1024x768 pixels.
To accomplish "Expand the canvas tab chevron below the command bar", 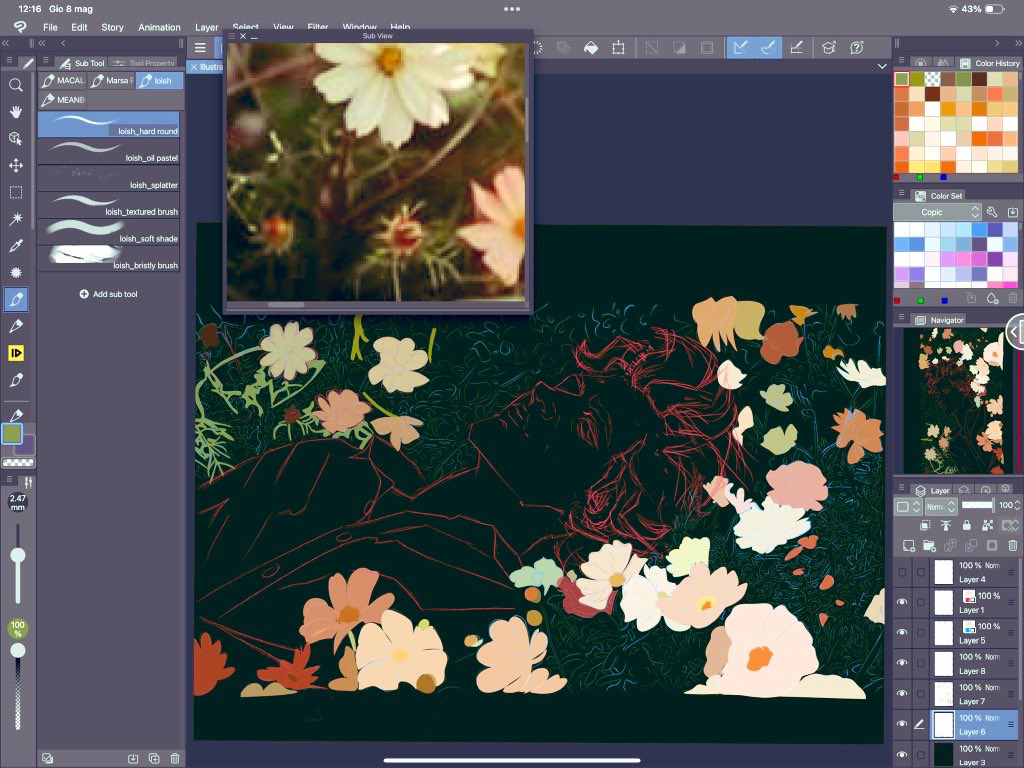I will coord(881,66).
